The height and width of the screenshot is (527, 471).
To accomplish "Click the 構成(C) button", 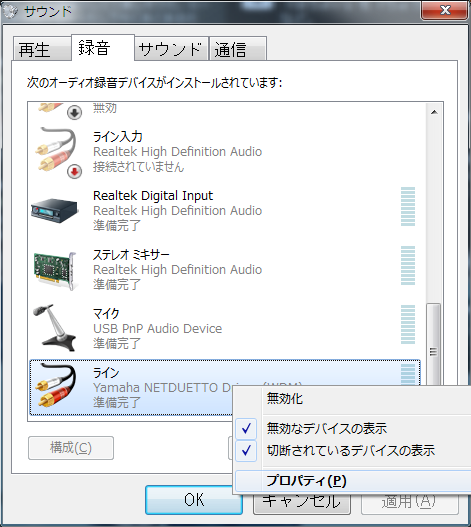I will pyautogui.click(x=71, y=448).
